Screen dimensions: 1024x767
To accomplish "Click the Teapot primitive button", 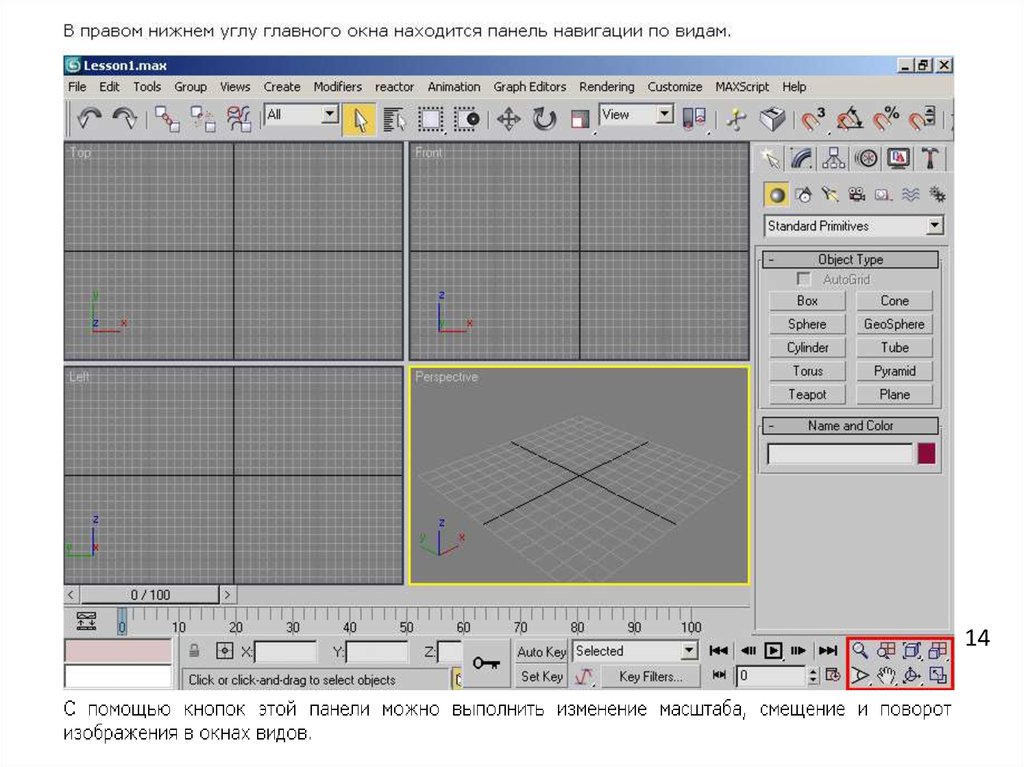I will tap(807, 394).
